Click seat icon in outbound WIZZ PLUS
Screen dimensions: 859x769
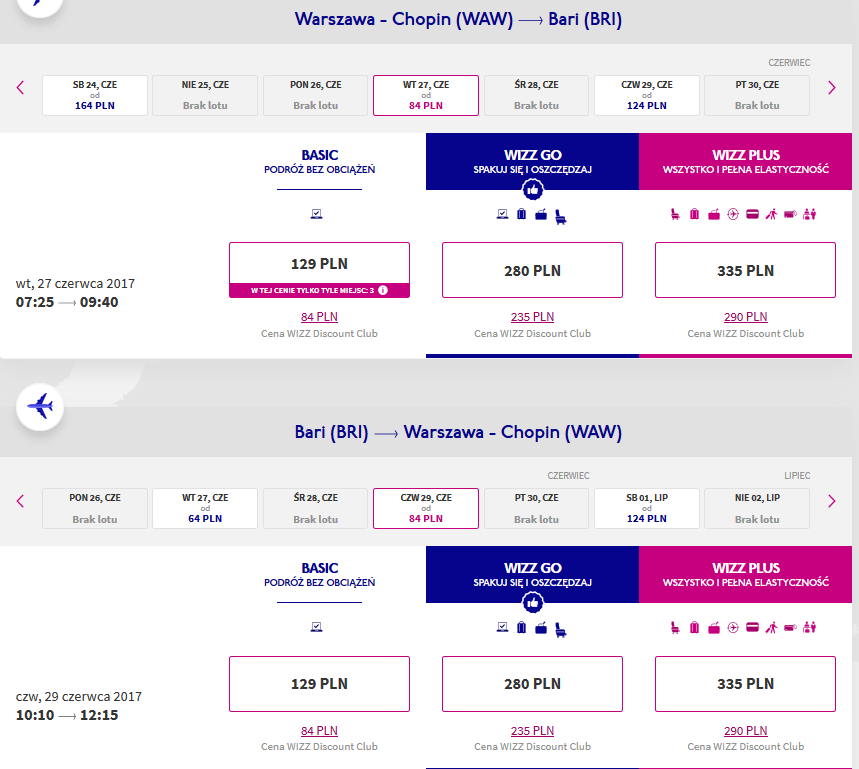675,214
